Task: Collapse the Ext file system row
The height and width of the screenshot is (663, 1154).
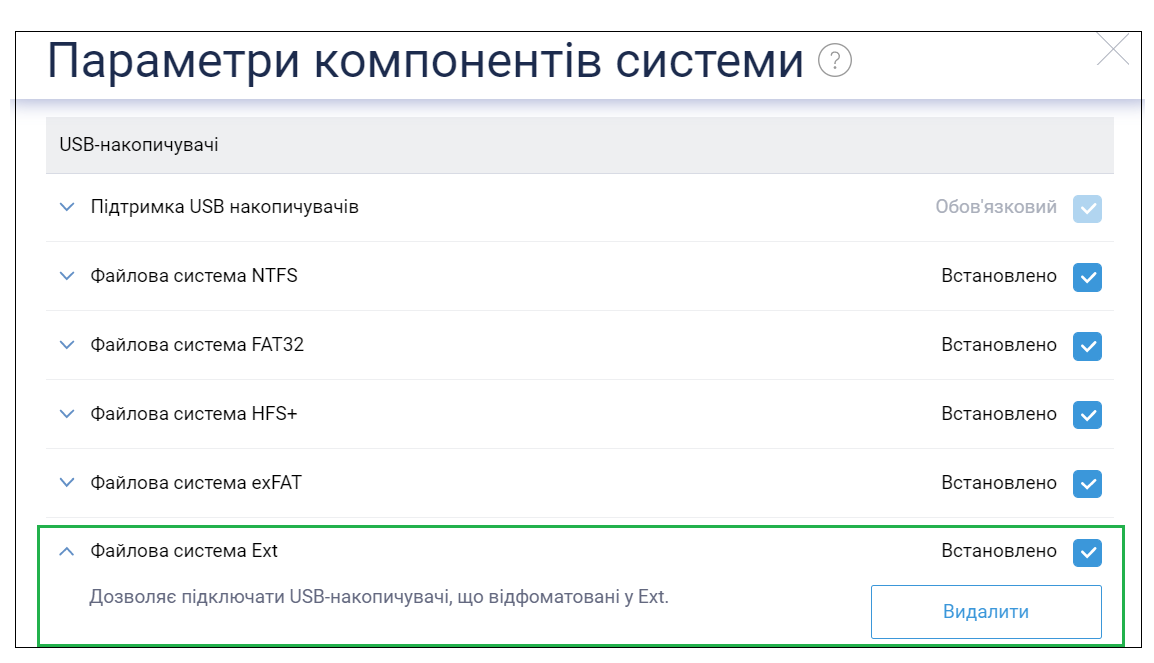Action: (67, 551)
